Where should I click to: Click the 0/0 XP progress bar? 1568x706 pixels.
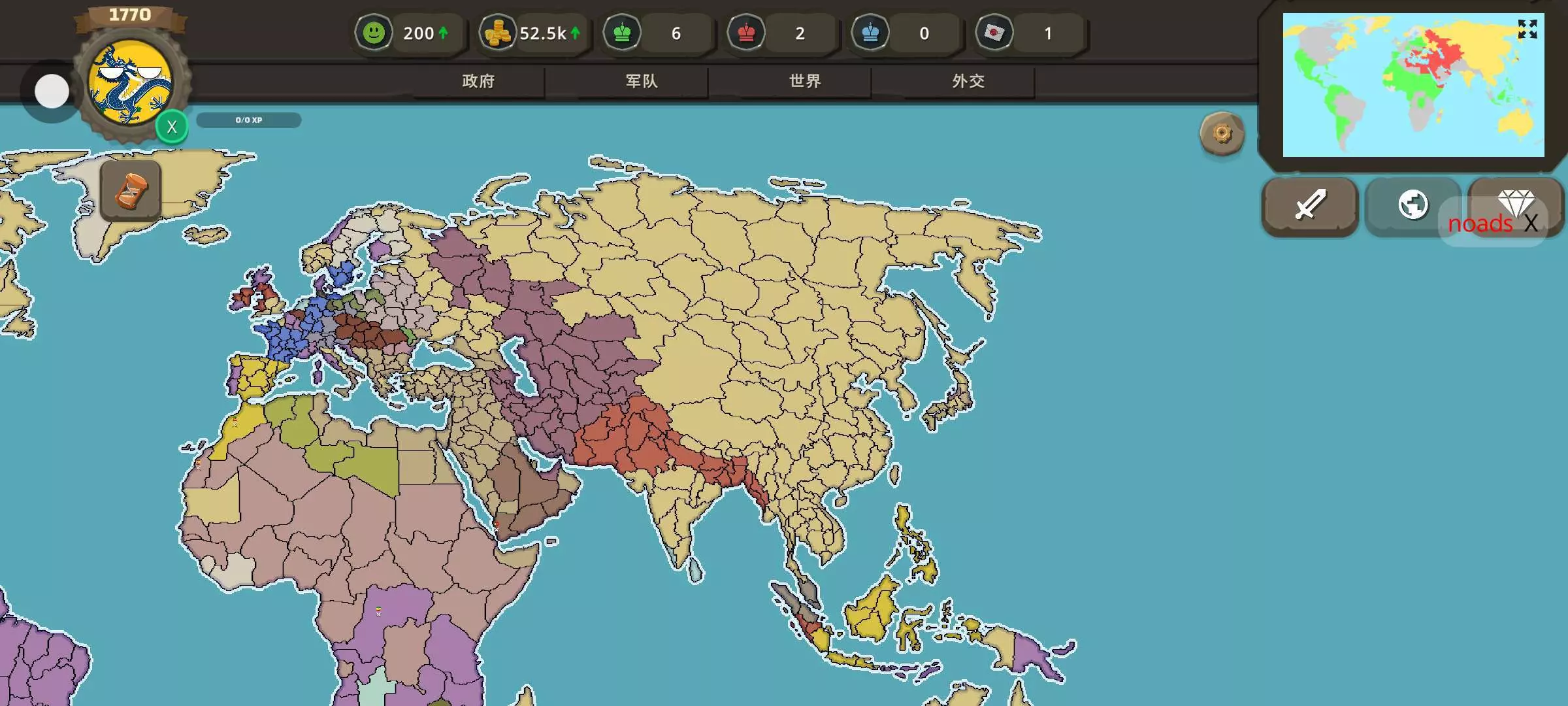249,120
